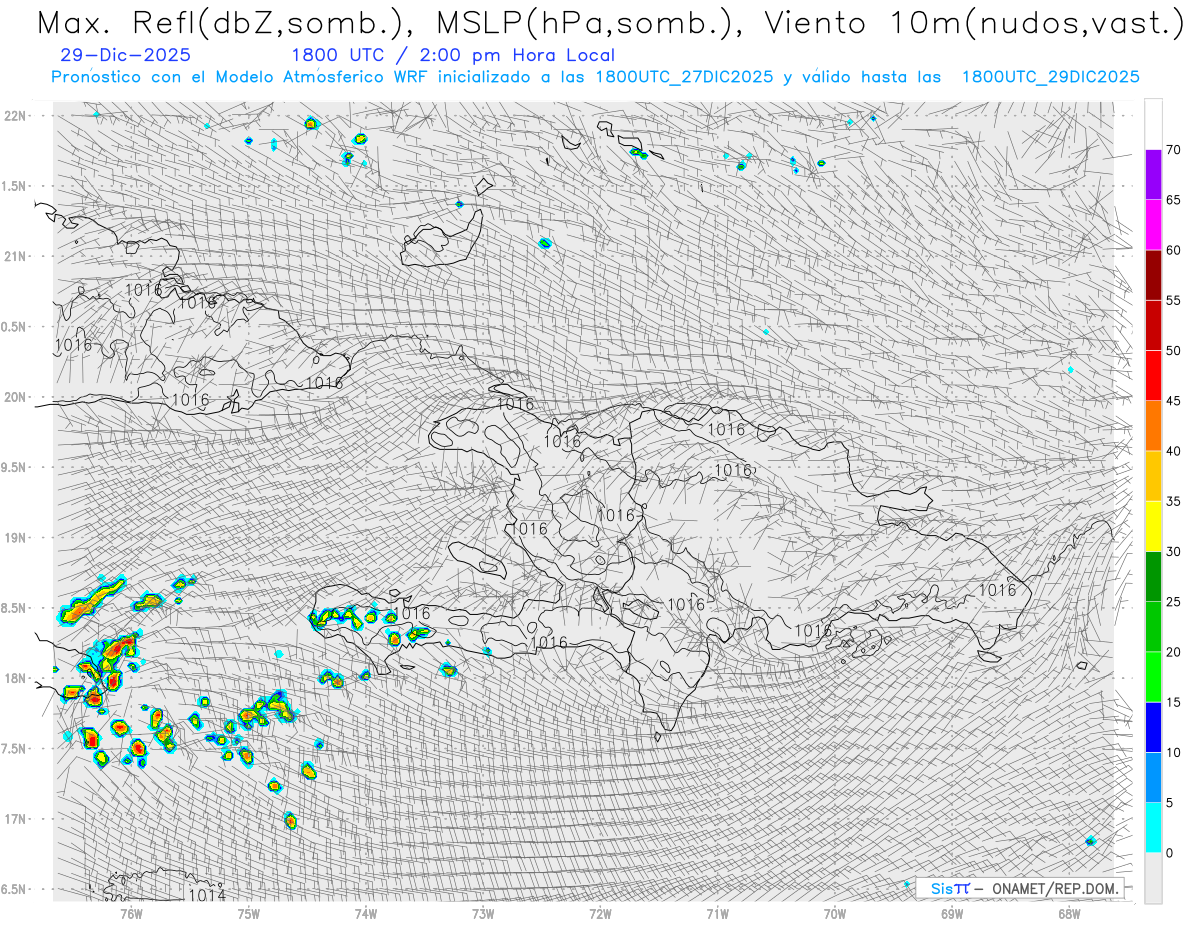
Task: Click the legend value '30'
Action: coord(1173,552)
